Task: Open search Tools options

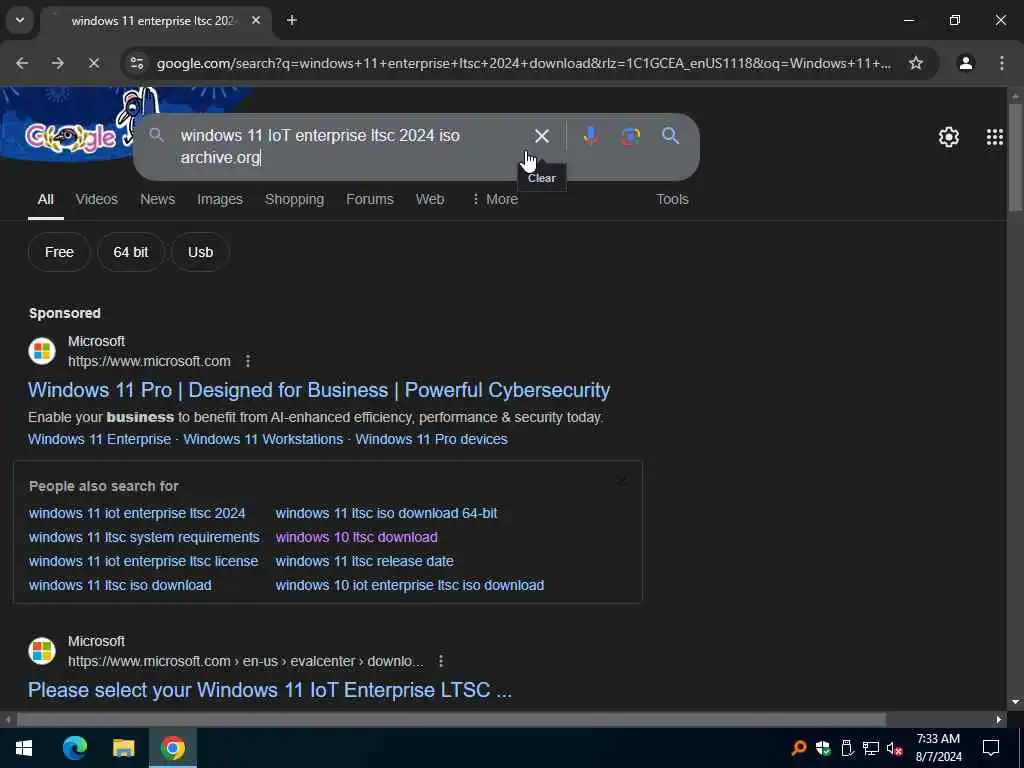Action: click(x=672, y=199)
